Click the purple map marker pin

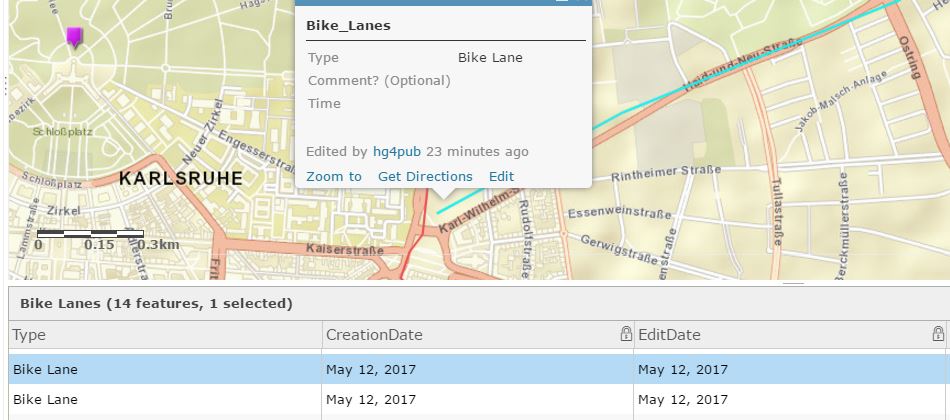[74, 36]
